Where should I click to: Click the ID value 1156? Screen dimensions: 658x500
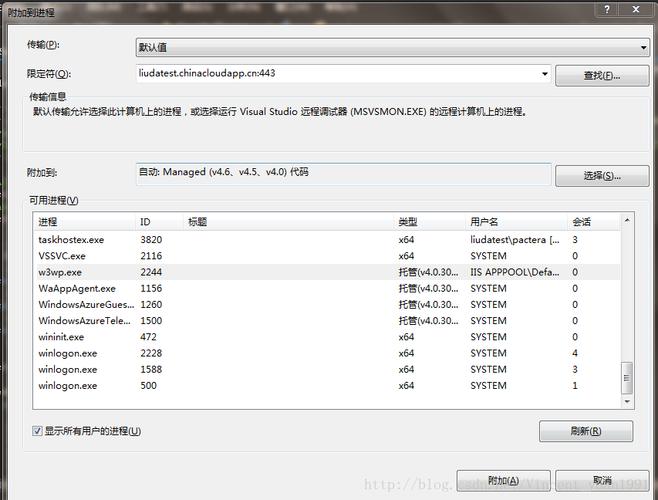tap(151, 288)
